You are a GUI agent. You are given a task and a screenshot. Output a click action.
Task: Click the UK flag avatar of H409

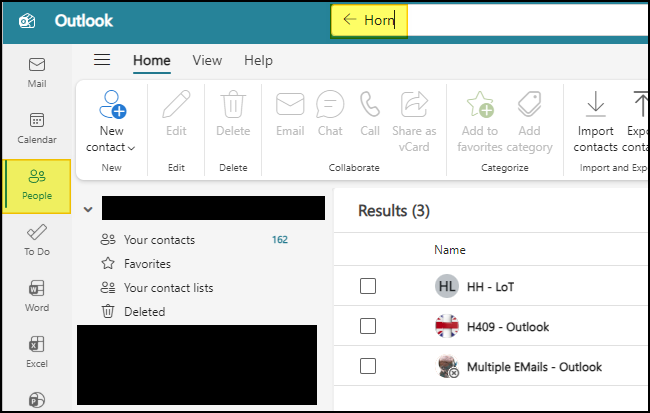pos(447,326)
